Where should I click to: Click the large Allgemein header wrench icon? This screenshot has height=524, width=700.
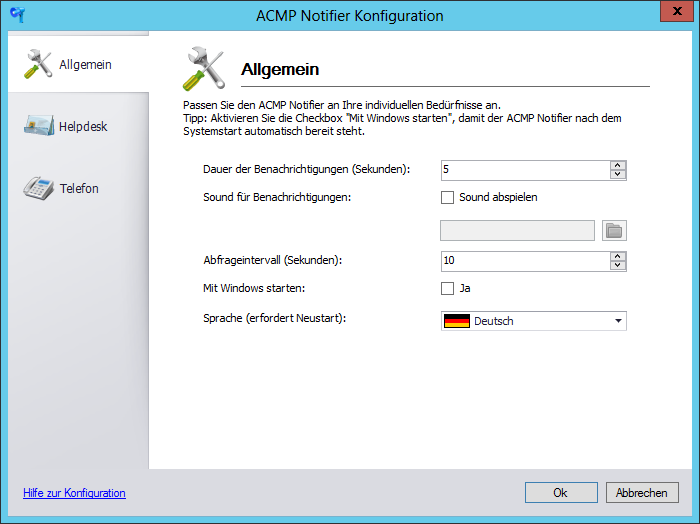click(204, 69)
